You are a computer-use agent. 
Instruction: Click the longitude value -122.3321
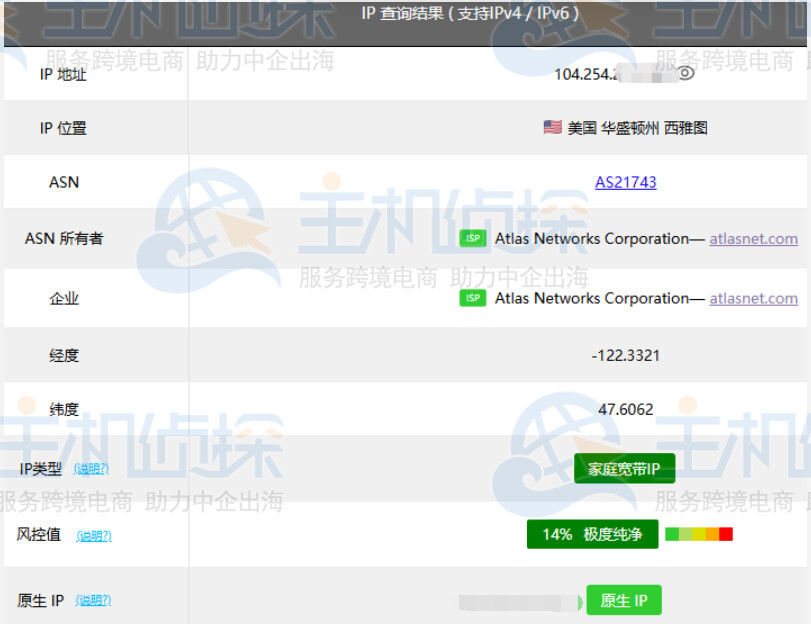point(626,355)
